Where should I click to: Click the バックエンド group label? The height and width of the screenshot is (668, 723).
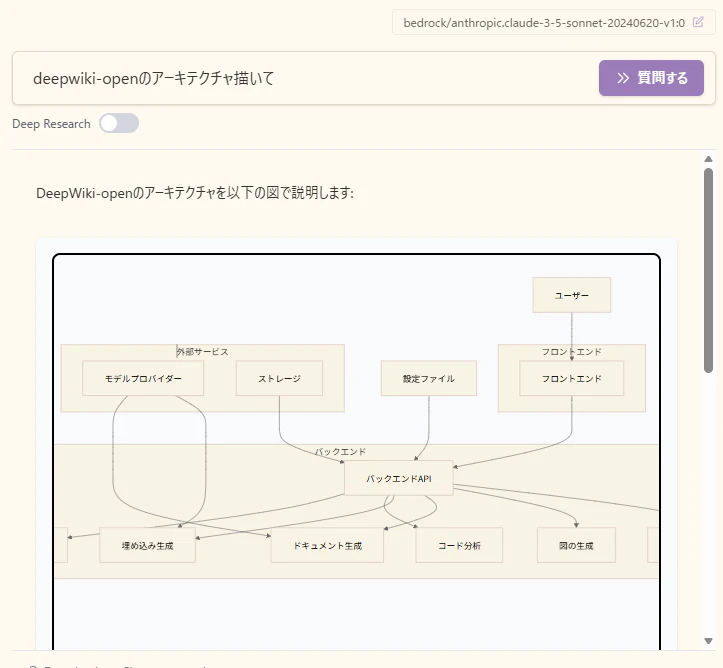[340, 451]
